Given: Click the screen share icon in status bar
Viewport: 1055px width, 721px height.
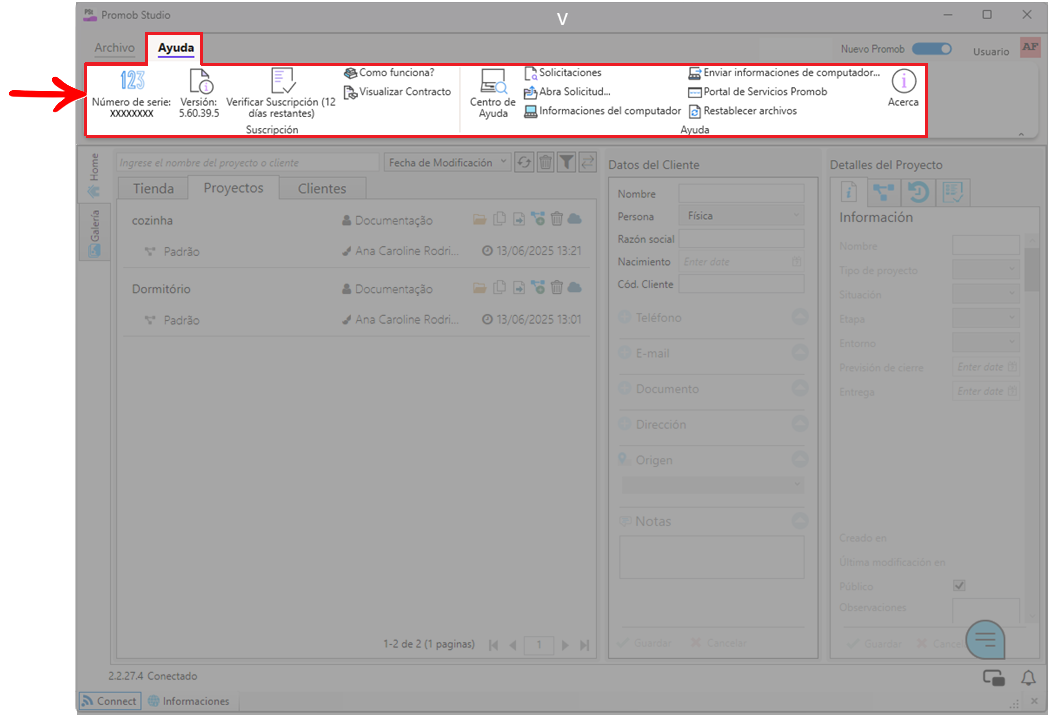Looking at the screenshot, I should click(x=994, y=678).
